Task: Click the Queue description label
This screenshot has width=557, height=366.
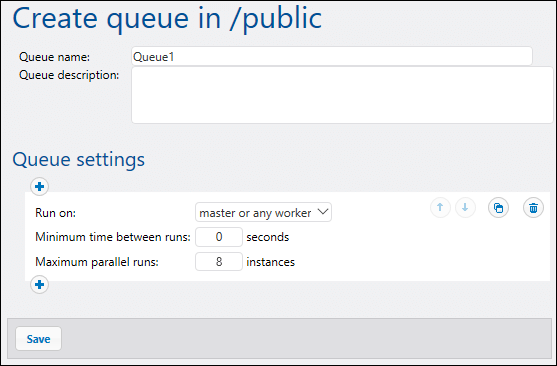Action: [x=69, y=75]
